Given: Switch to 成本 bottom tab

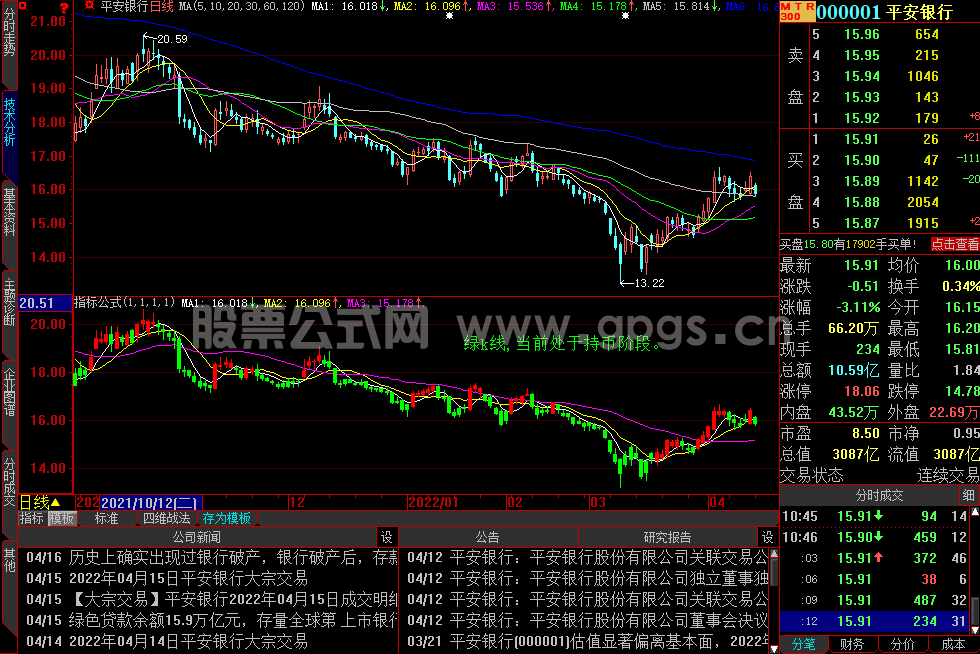Looking at the screenshot, I should [x=953, y=645].
